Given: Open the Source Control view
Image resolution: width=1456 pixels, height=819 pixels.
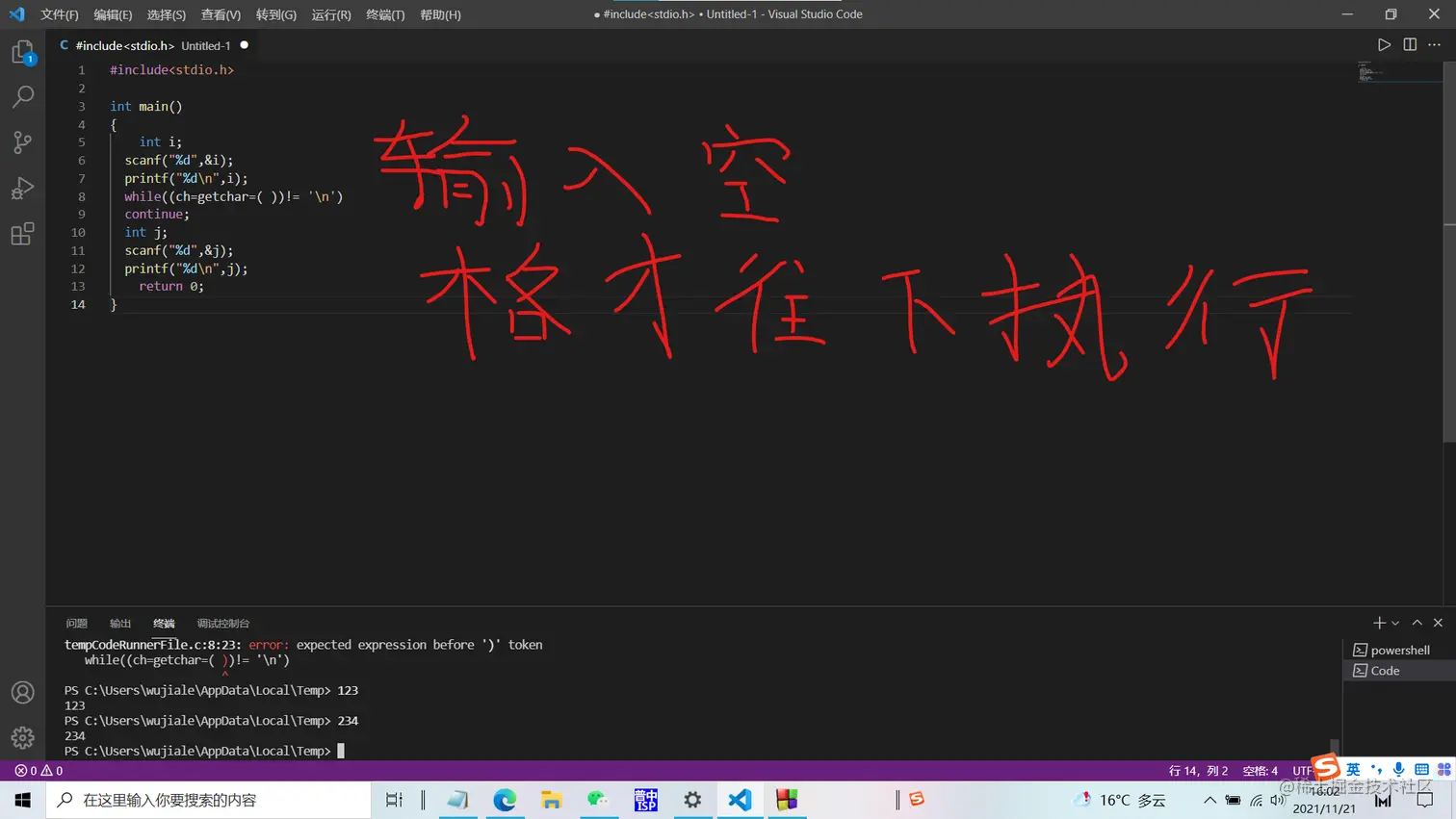Looking at the screenshot, I should pyautogui.click(x=23, y=142).
